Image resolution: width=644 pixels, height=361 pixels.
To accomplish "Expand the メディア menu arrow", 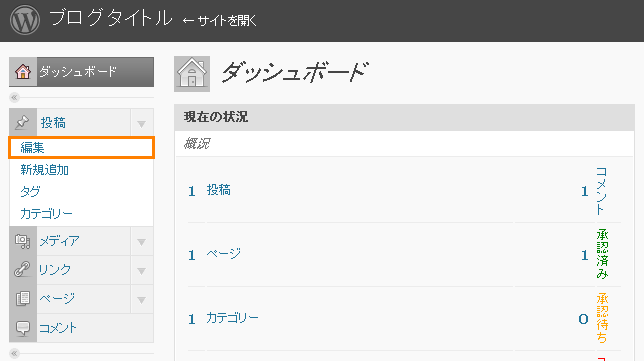I will tap(142, 242).
